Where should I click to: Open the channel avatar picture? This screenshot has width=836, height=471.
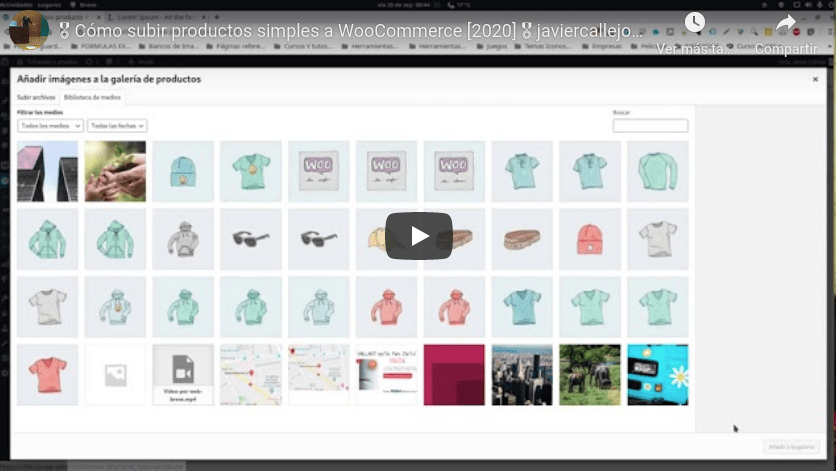click(29, 30)
